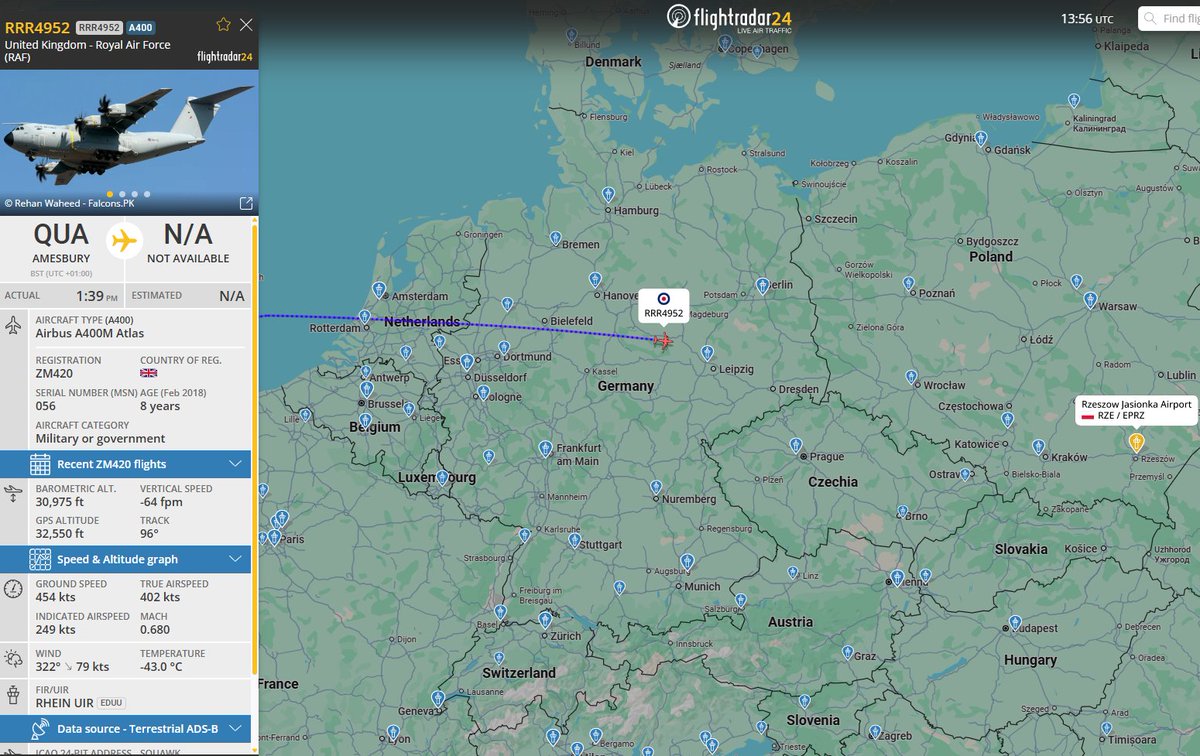Click the N/A Not Available destination
The width and height of the screenshot is (1200, 756).
click(x=188, y=241)
